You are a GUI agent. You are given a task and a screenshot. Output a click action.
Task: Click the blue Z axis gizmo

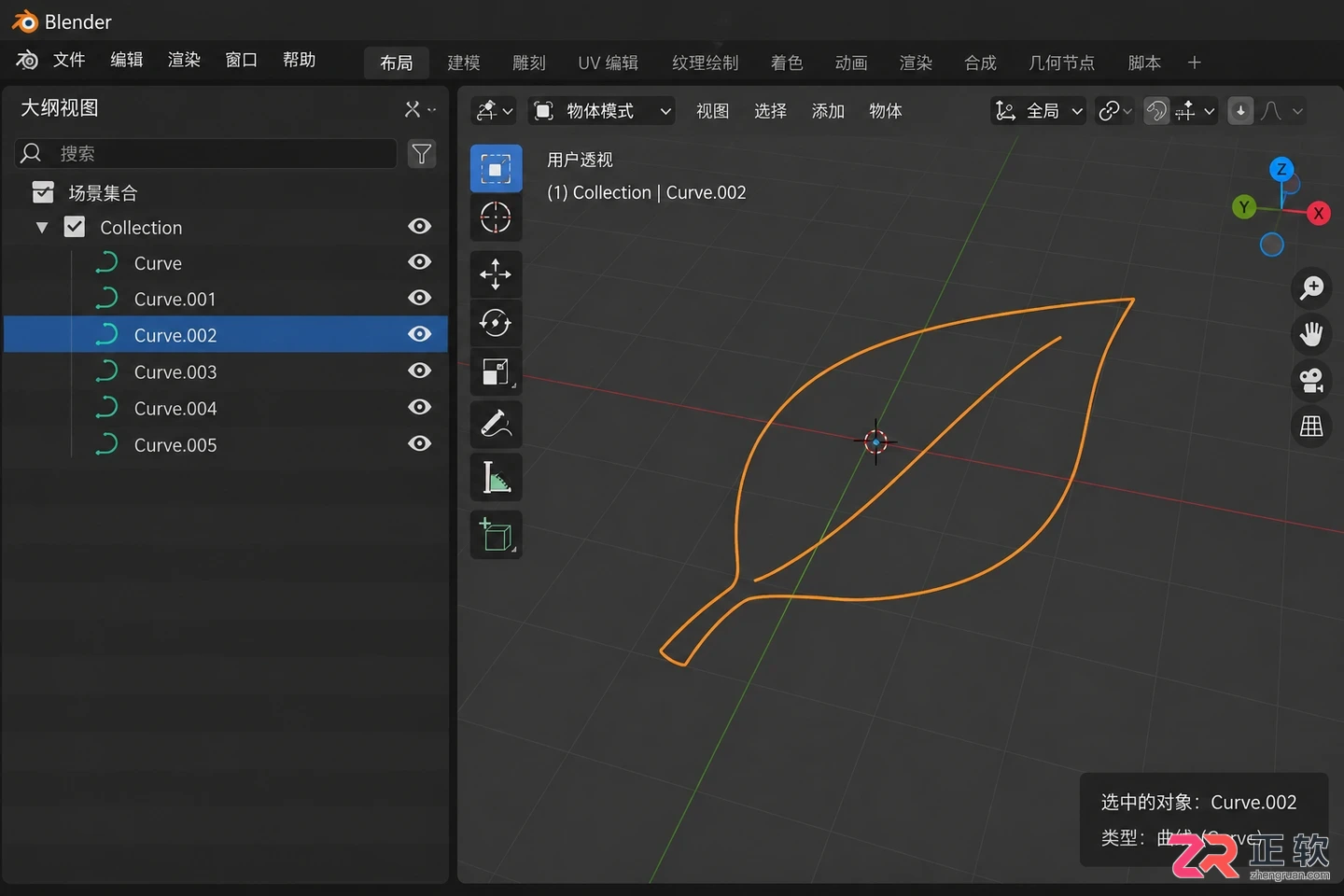point(1281,169)
